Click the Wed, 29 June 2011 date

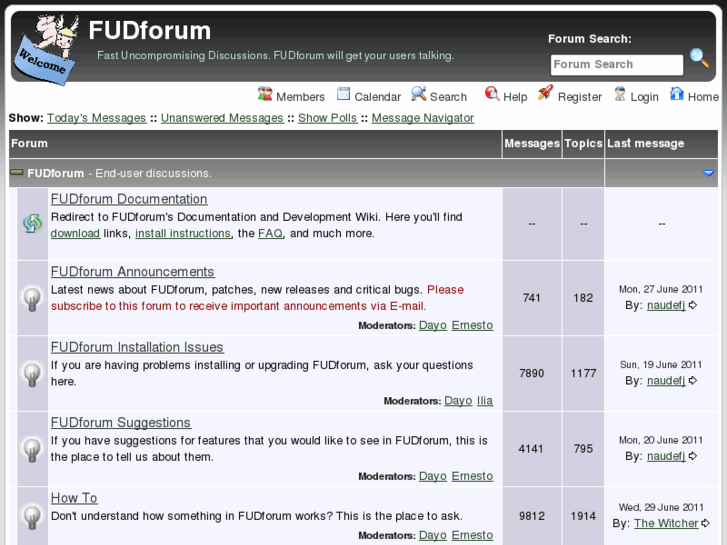pos(661,507)
